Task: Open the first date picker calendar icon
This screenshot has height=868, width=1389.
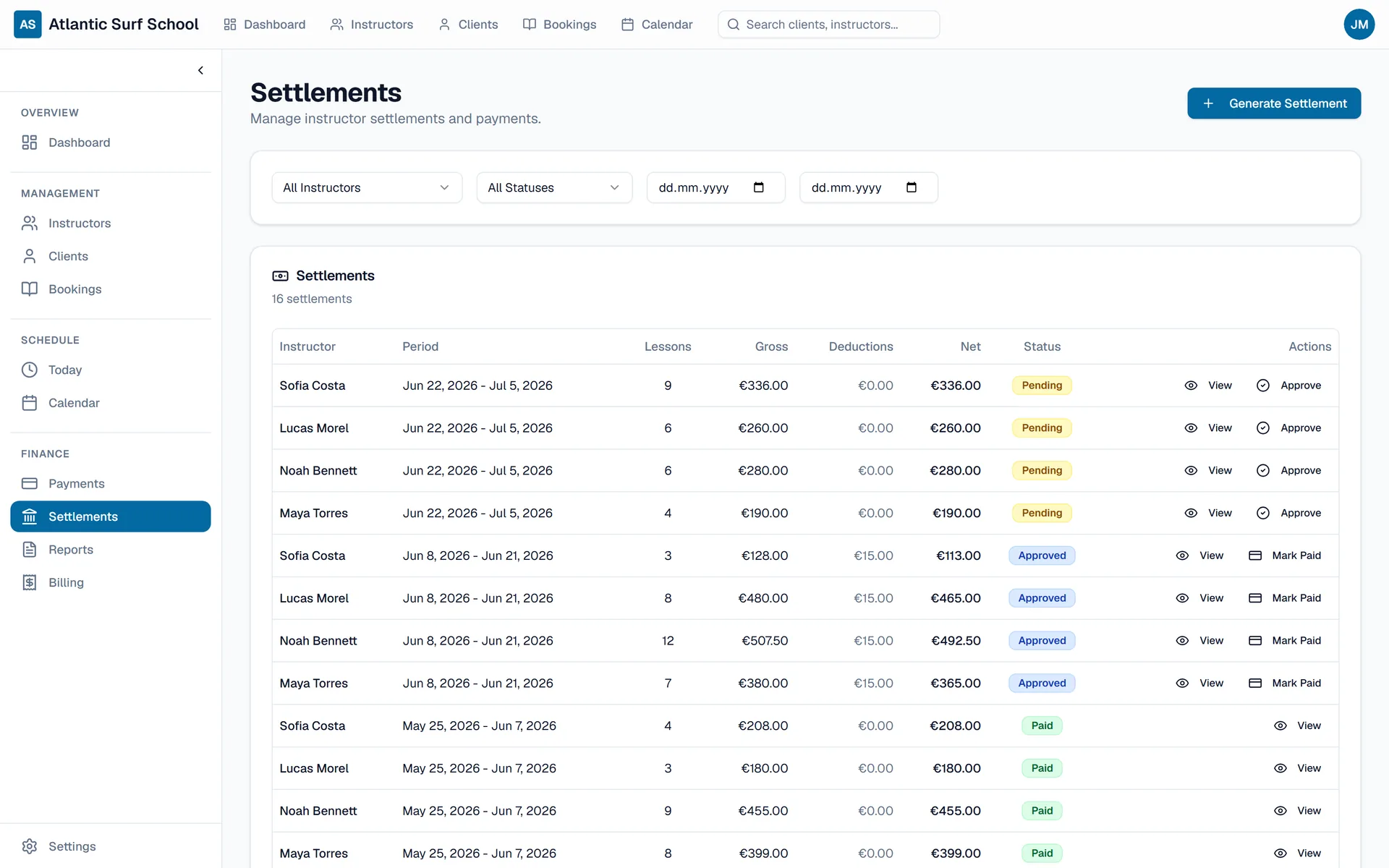Action: click(x=758, y=187)
